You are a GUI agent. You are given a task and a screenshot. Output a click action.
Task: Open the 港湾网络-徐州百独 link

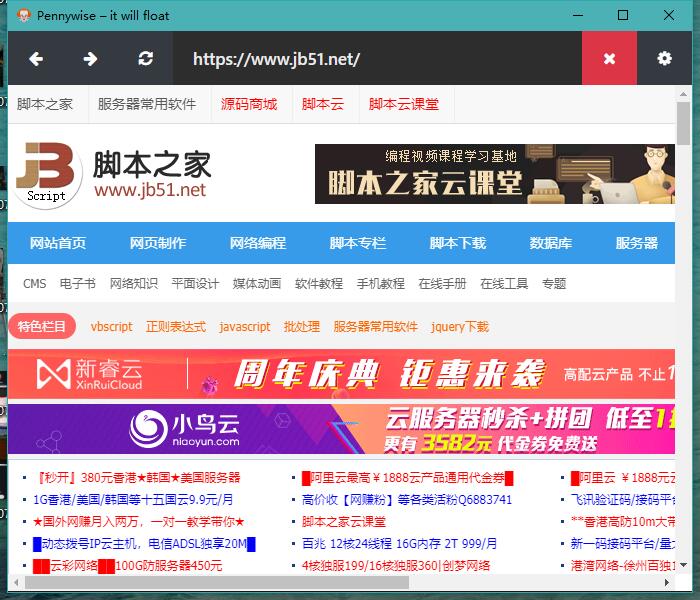click(x=623, y=566)
